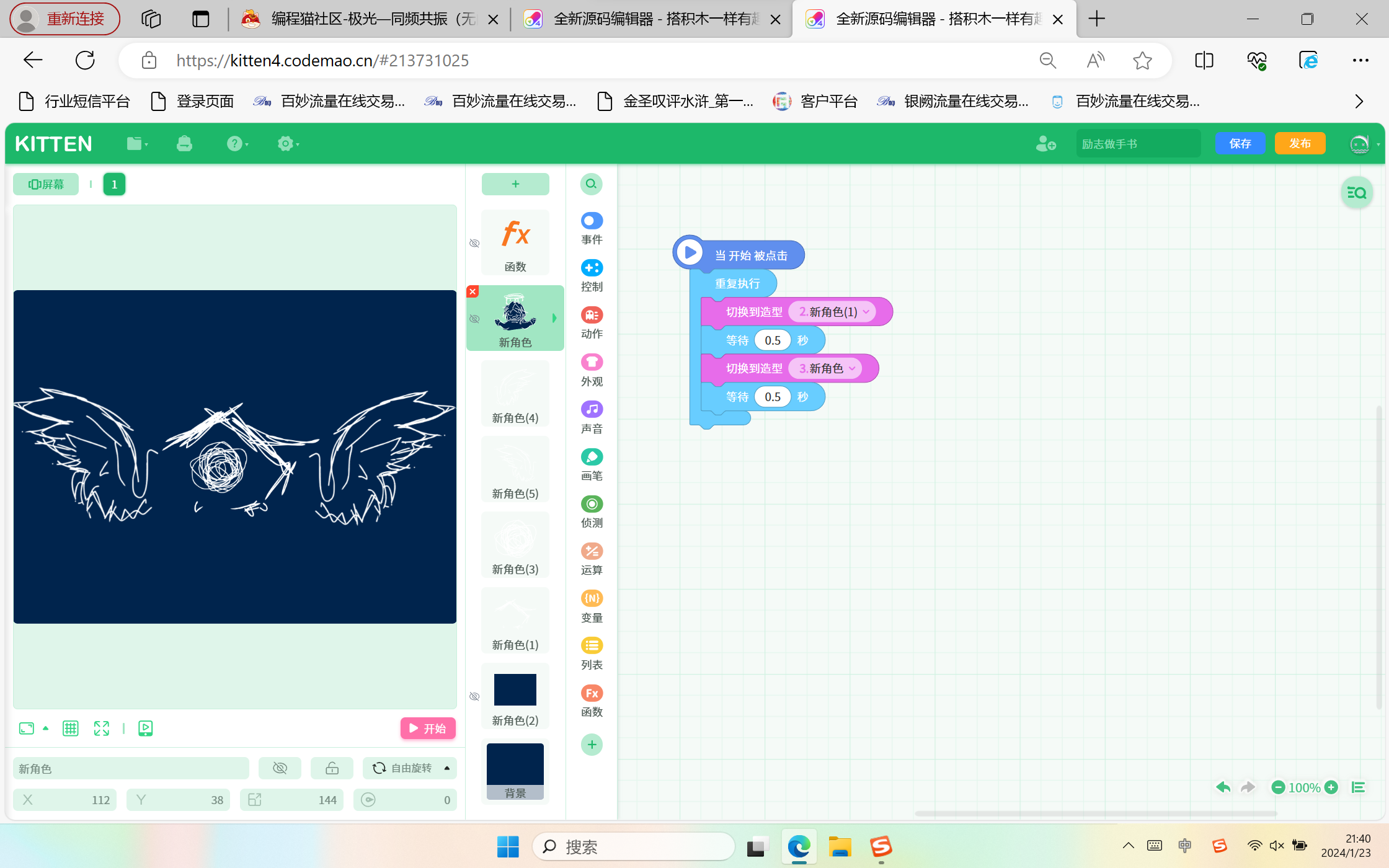Open the 变量 (Variables) block category
Image resolution: width=1389 pixels, height=868 pixels.
coord(592,607)
